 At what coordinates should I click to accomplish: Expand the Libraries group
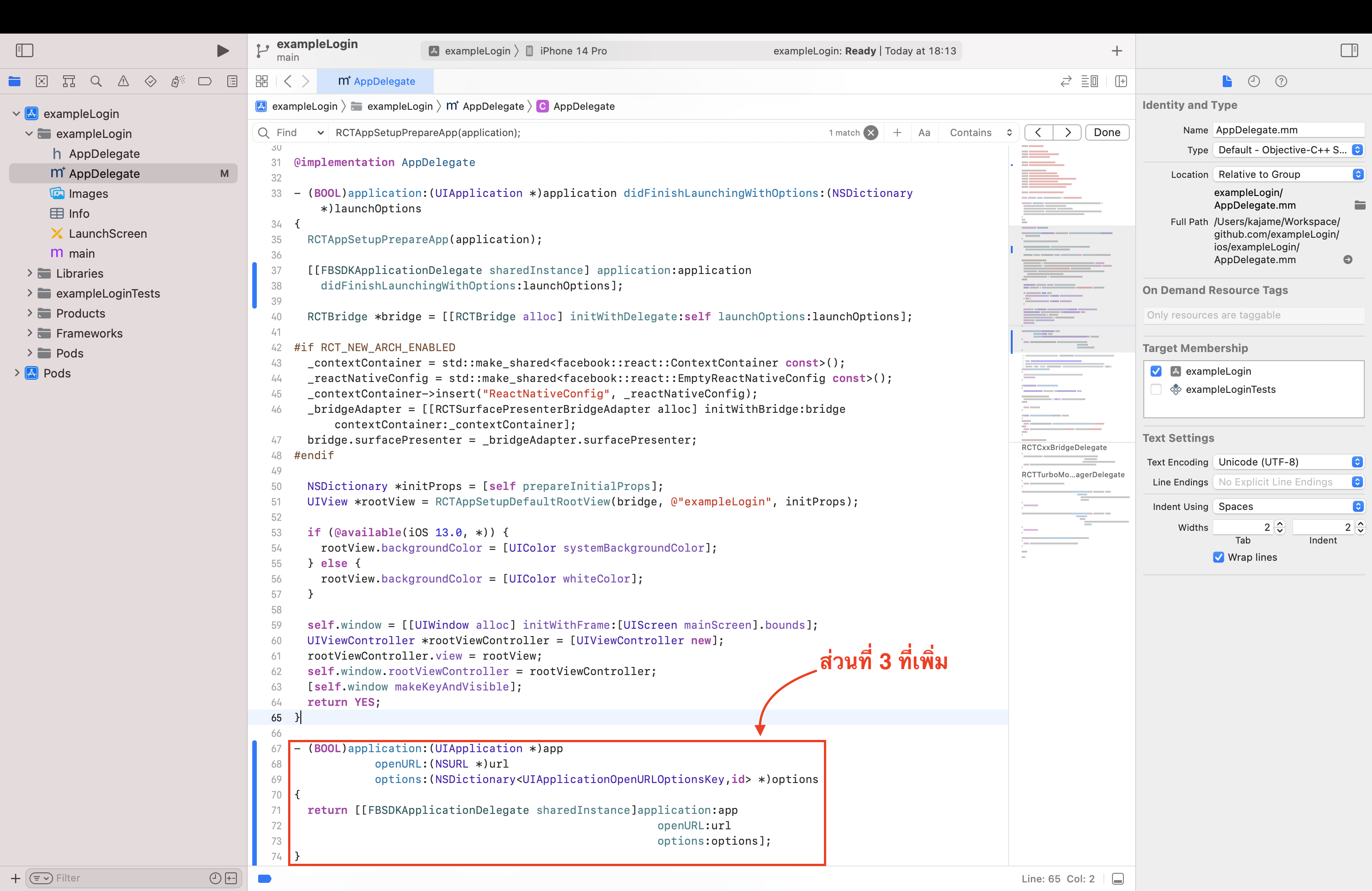click(x=30, y=273)
